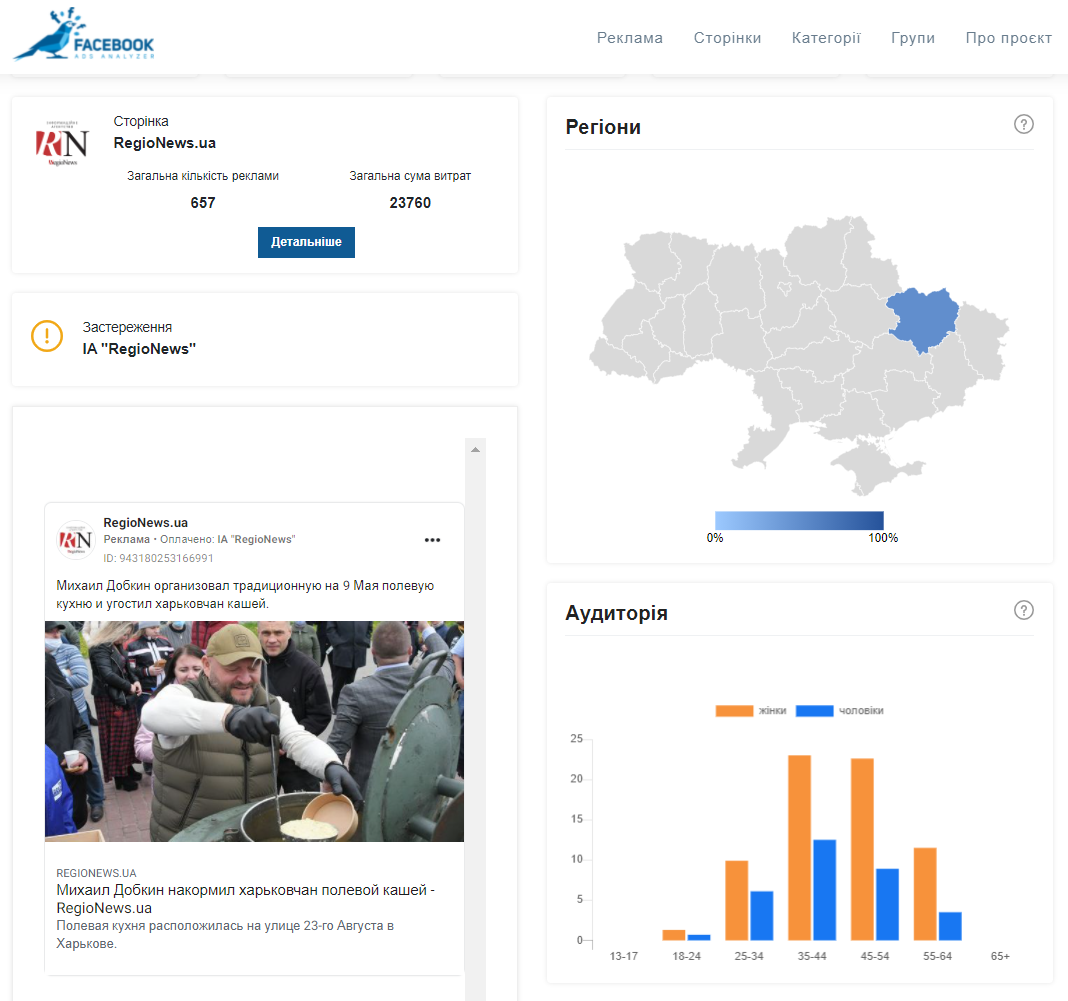Select the Групи navigation item
The image size is (1068, 1001).
pyautogui.click(x=912, y=38)
